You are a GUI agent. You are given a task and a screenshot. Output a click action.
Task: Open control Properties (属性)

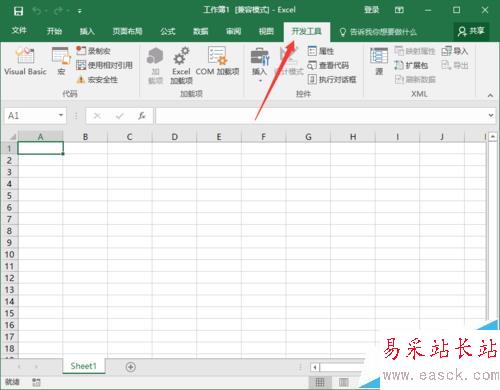click(321, 51)
